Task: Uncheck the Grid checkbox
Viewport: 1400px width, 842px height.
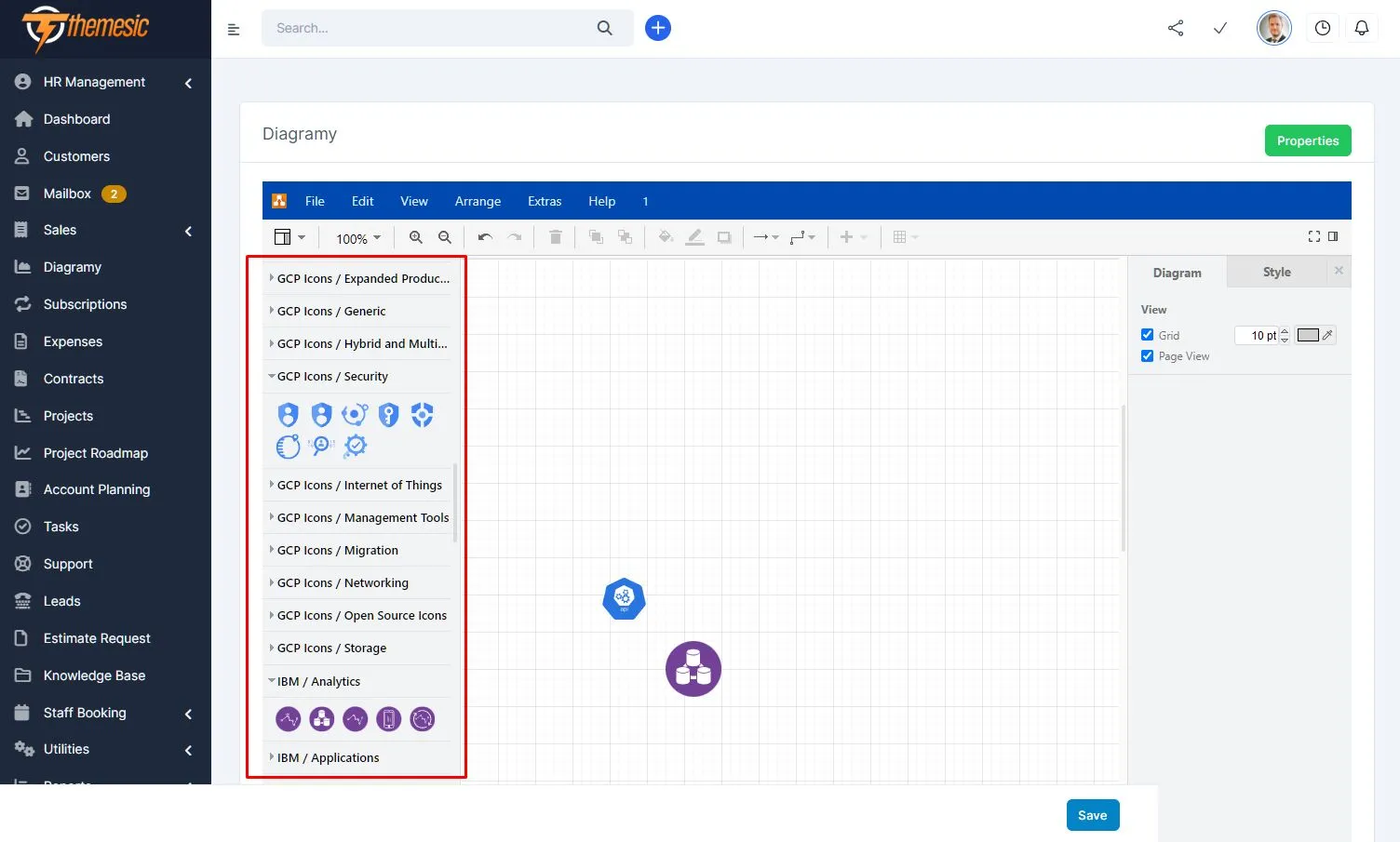Action: point(1148,335)
